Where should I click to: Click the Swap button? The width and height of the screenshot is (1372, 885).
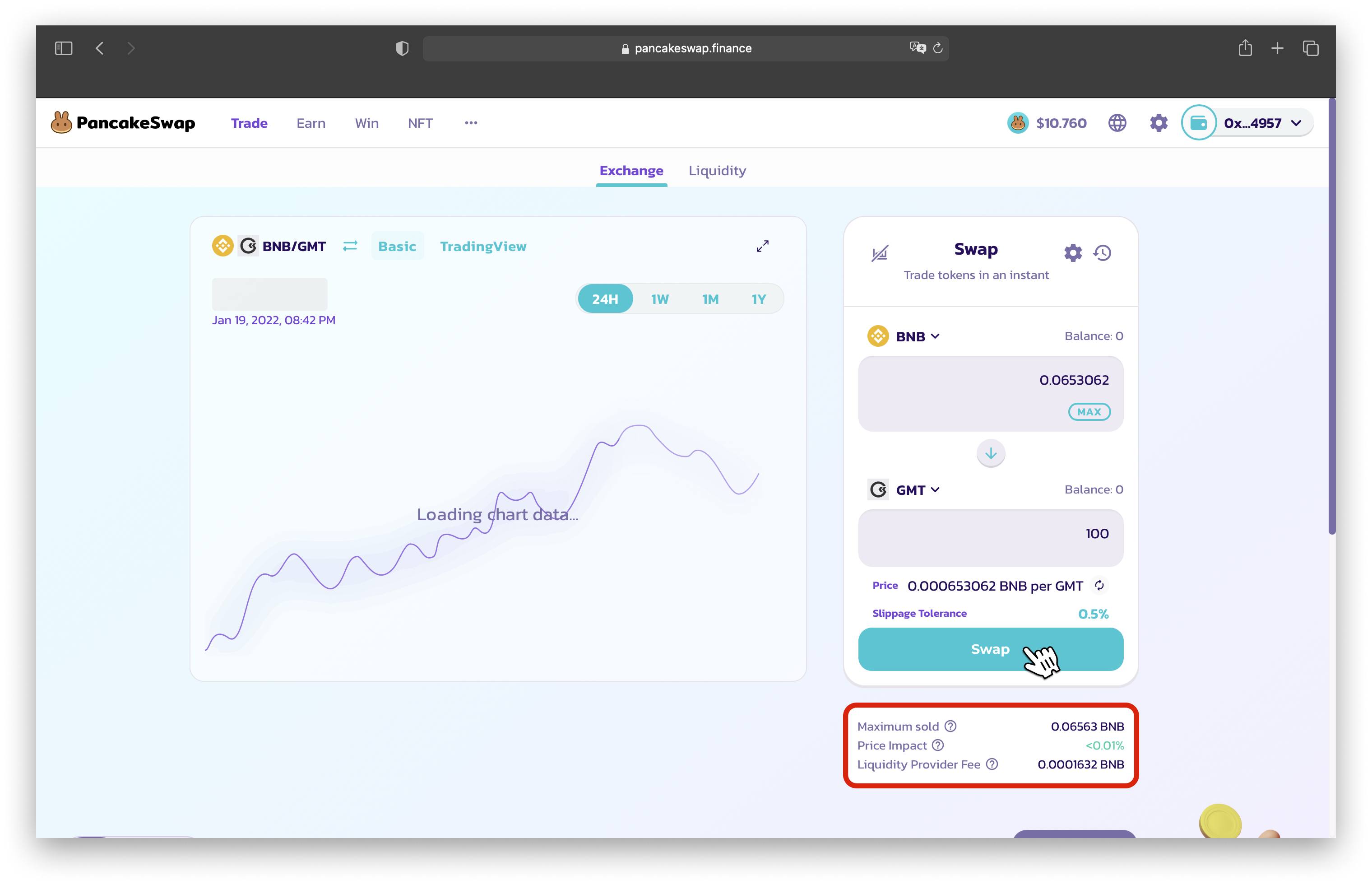pyautogui.click(x=990, y=649)
